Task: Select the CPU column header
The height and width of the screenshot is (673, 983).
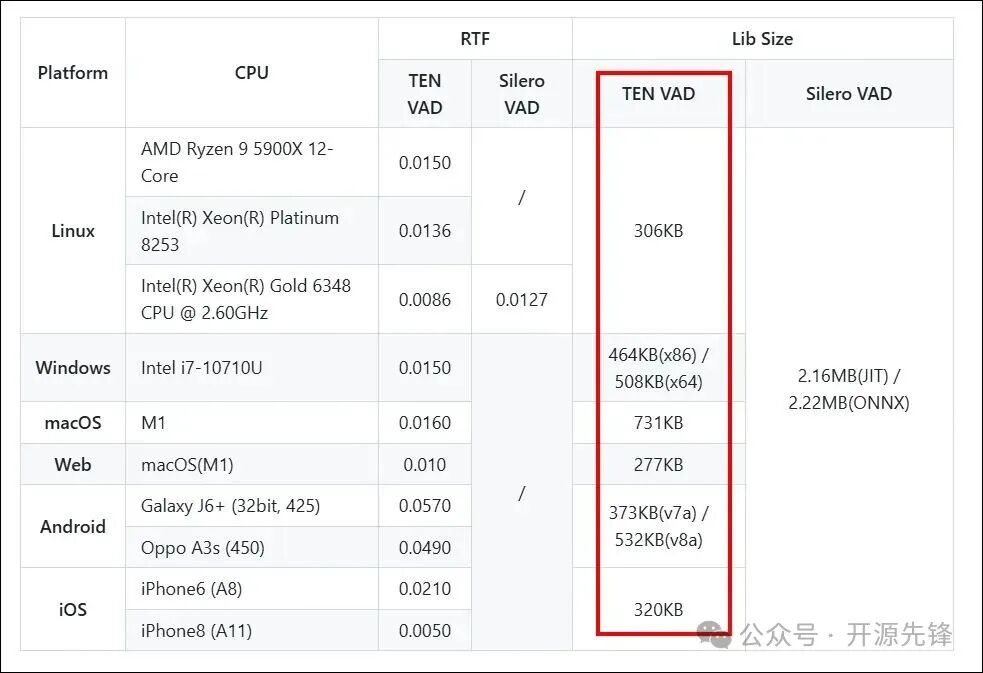Action: click(252, 73)
